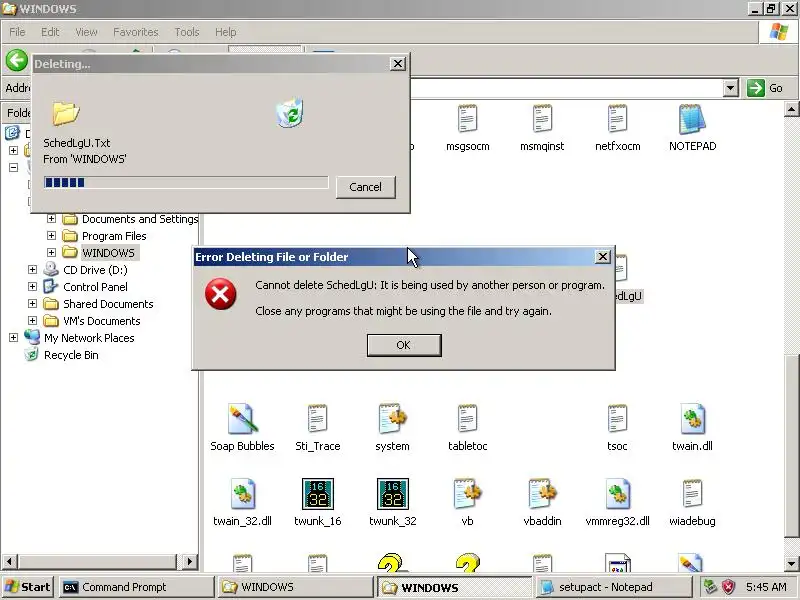
Task: Select the msgsocm file icon
Action: (467, 119)
